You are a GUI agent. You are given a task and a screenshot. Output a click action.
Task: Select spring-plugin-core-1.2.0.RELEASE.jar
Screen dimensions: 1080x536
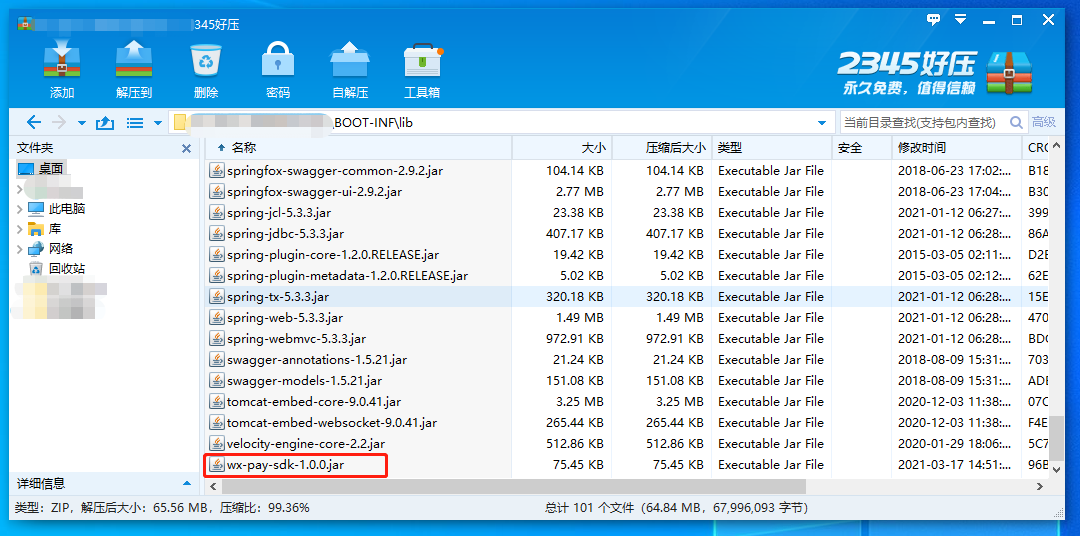333,254
